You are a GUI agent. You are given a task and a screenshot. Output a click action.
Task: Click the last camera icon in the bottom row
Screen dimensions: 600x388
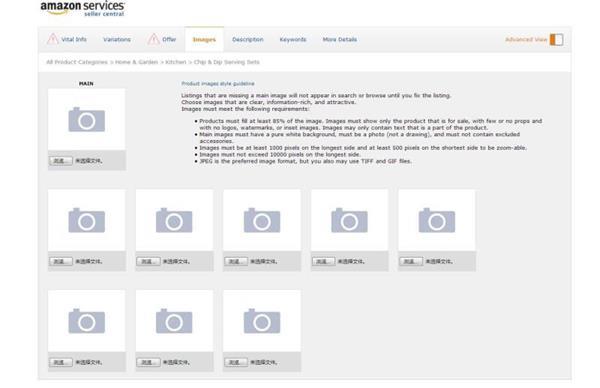pyautogui.click(x=262, y=321)
